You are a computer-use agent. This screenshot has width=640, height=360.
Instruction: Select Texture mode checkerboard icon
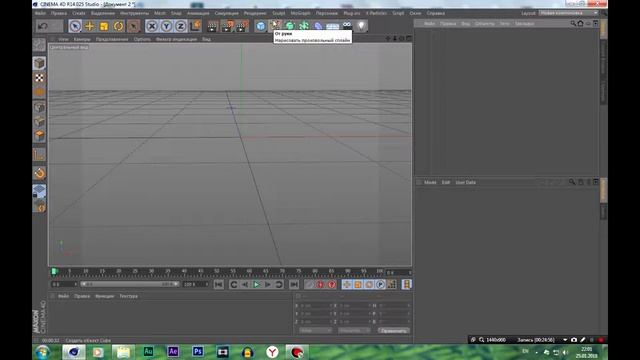[x=39, y=78]
